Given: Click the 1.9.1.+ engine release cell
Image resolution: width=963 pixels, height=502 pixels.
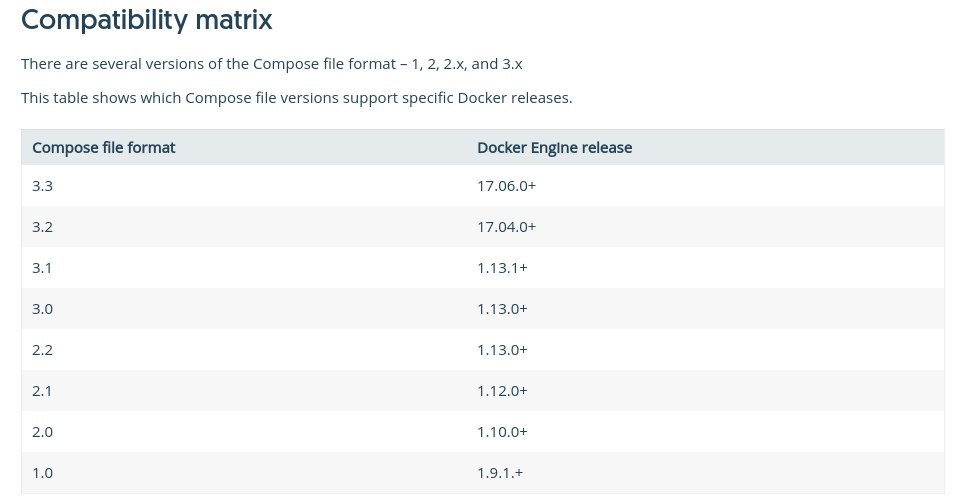Looking at the screenshot, I should tap(500, 473).
